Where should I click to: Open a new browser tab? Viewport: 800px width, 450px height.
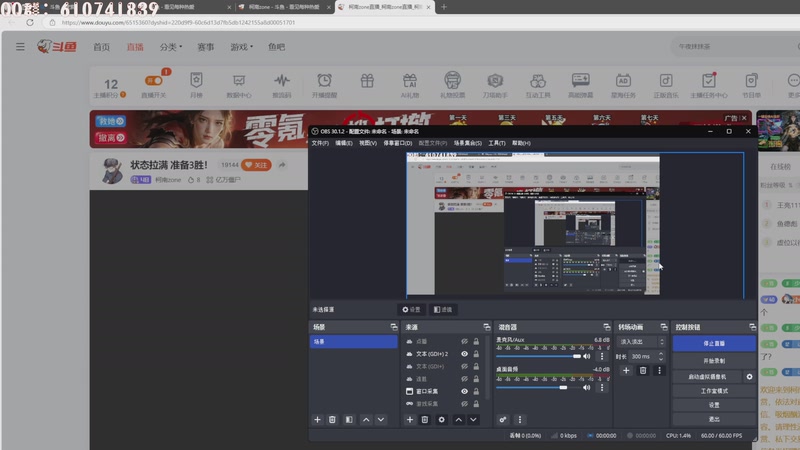tap(444, 7)
